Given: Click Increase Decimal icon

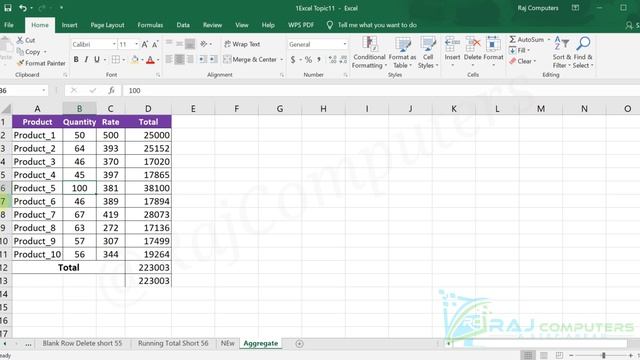Looking at the screenshot, I should click(x=333, y=60).
